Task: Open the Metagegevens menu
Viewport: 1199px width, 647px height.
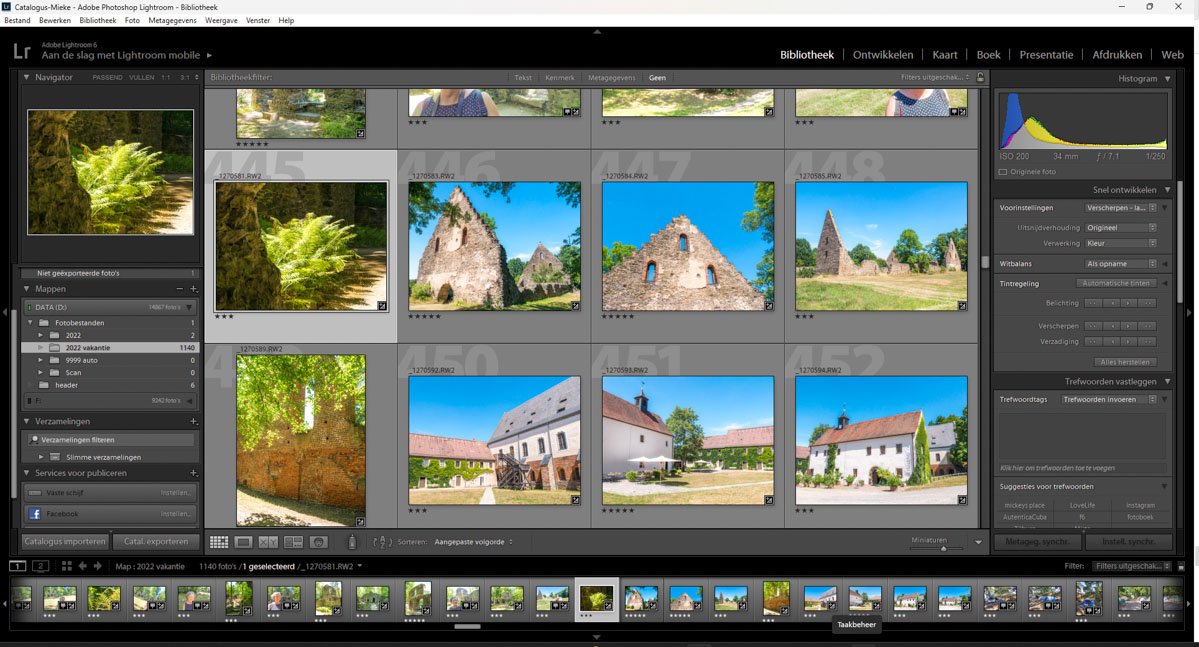Action: [172, 21]
